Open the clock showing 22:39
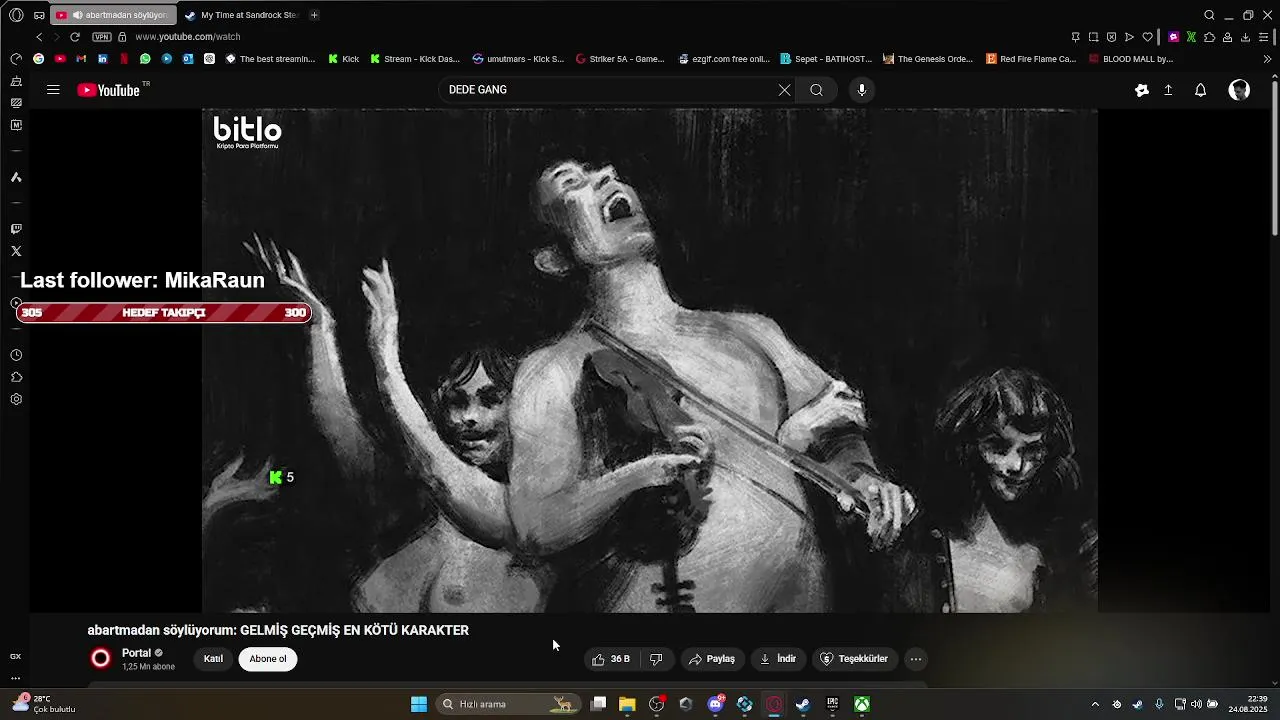1280x720 pixels. click(x=1249, y=704)
